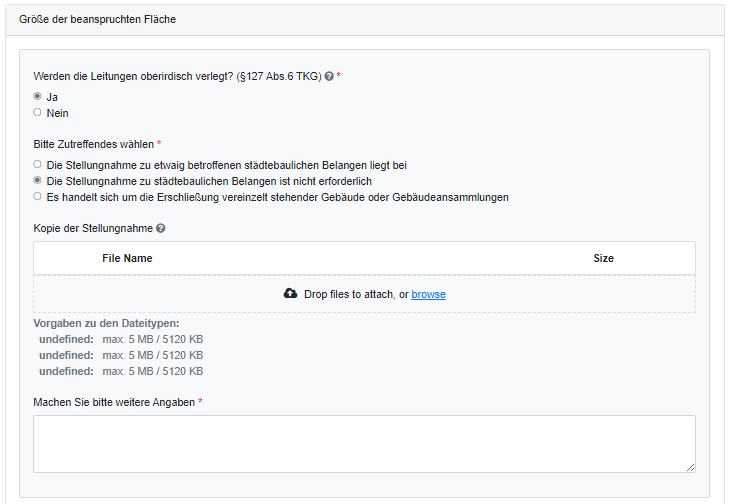Click the "Machen Sie bitte weitere Angaben" label

[114, 402]
